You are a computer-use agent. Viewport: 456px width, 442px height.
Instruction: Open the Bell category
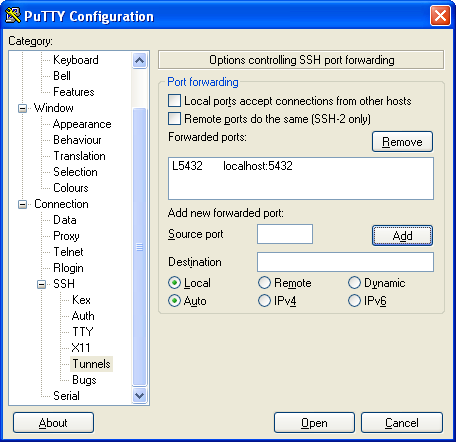pyautogui.click(x=62, y=76)
